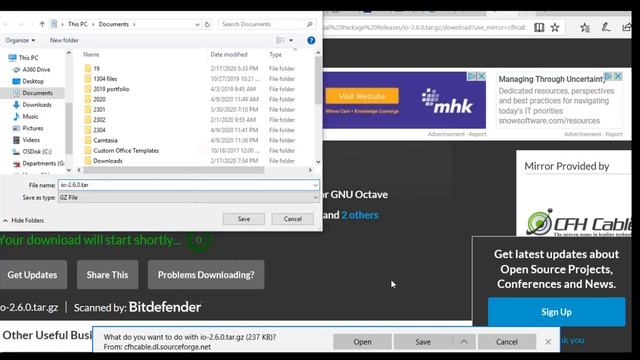Screen dimensions: 640x360
Task: Sort by Name column header
Action: click(x=91, y=54)
